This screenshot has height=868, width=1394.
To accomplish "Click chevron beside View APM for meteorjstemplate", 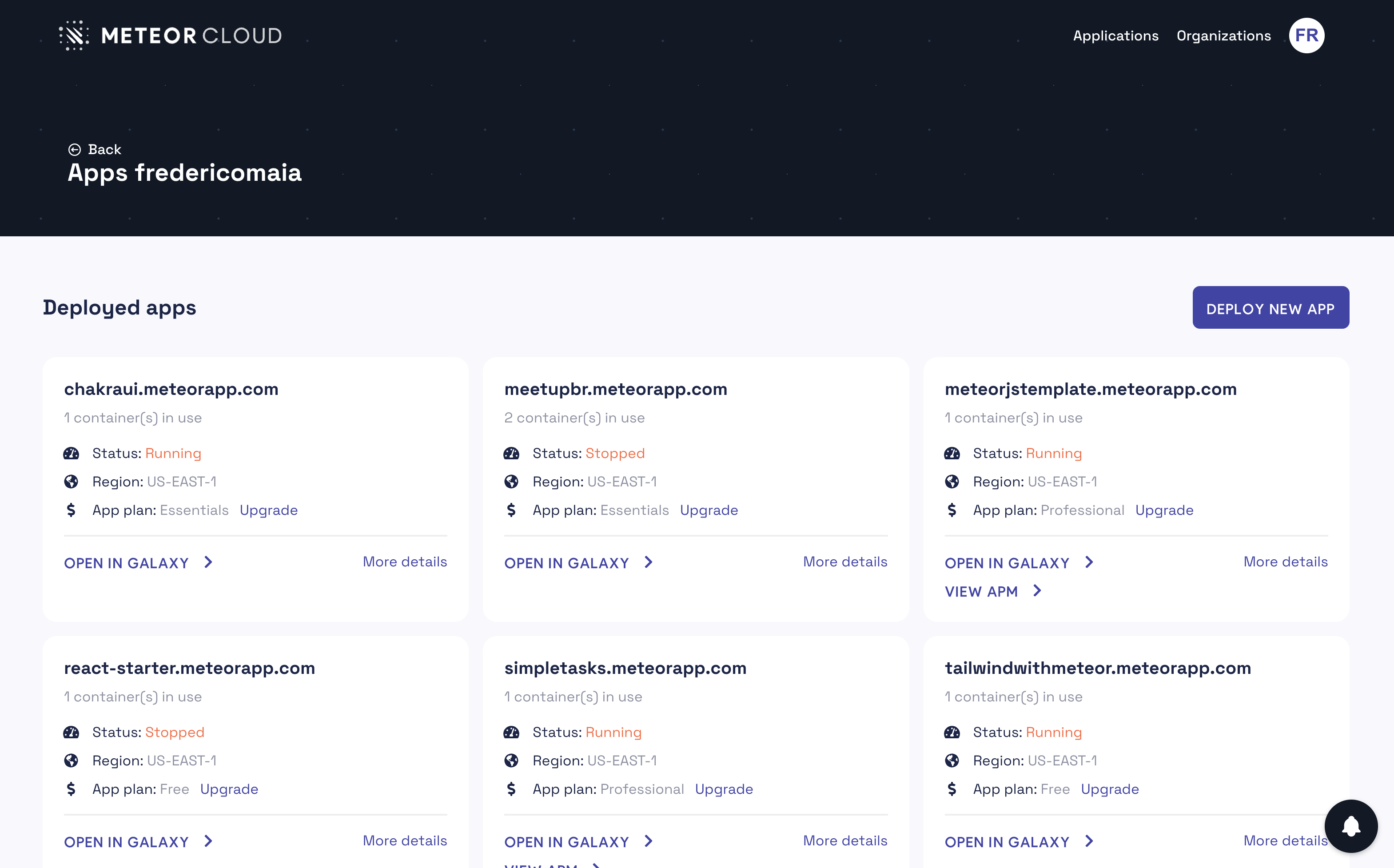I will [1037, 591].
